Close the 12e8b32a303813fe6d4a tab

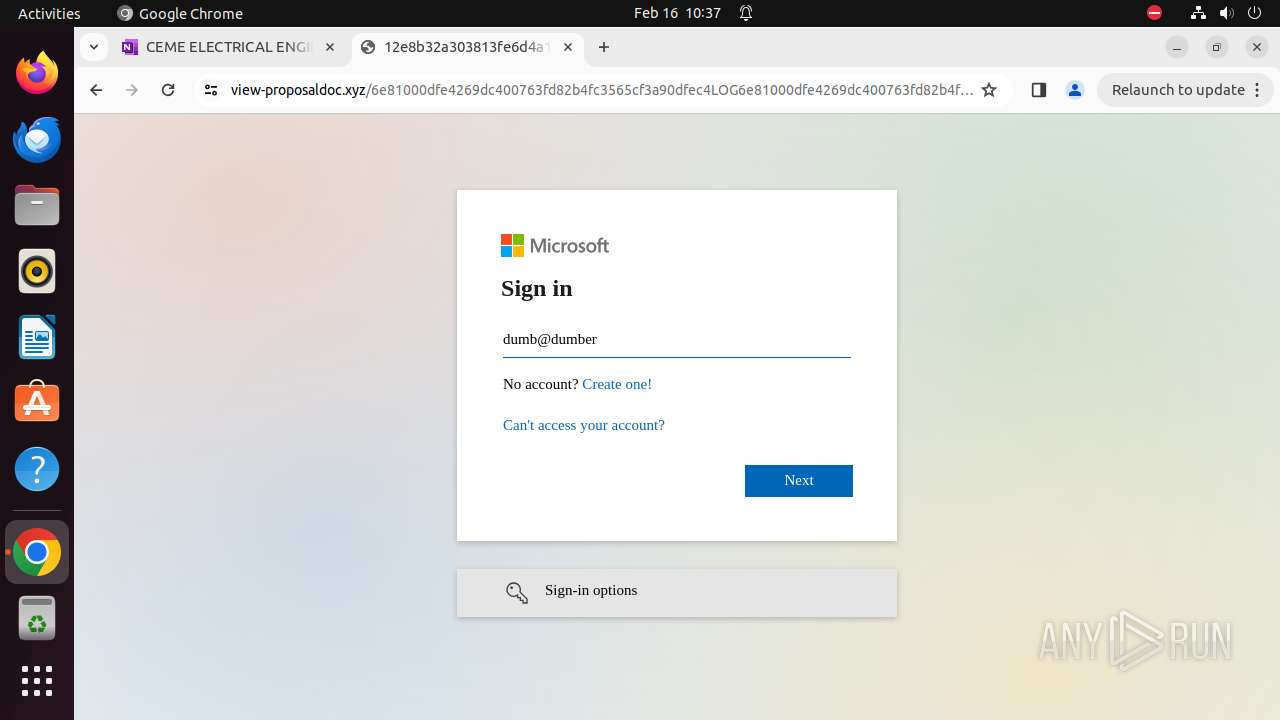coord(568,47)
